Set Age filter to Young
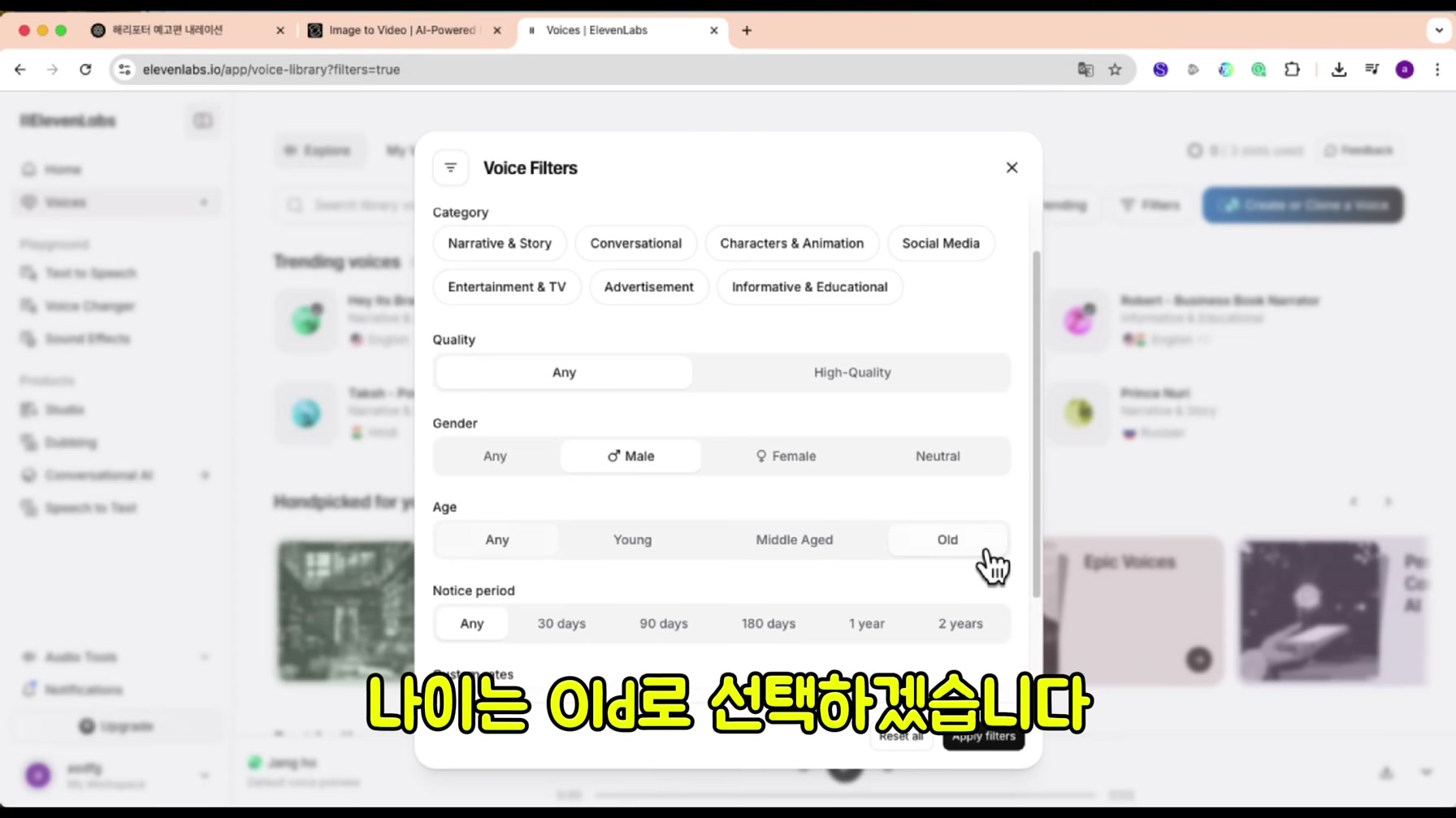The image size is (1456, 818). tap(632, 539)
